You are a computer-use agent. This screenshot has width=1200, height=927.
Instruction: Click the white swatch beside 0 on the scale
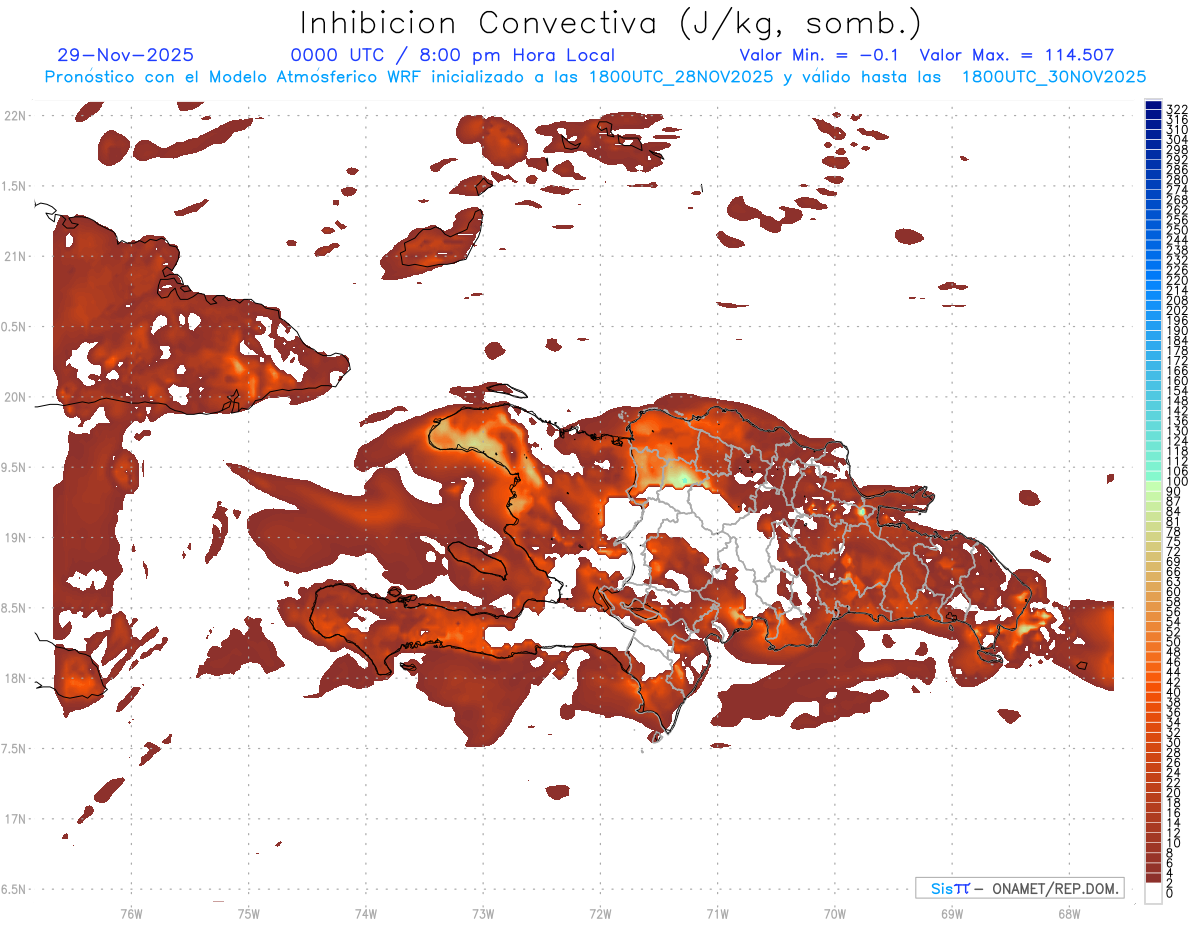click(x=1153, y=893)
